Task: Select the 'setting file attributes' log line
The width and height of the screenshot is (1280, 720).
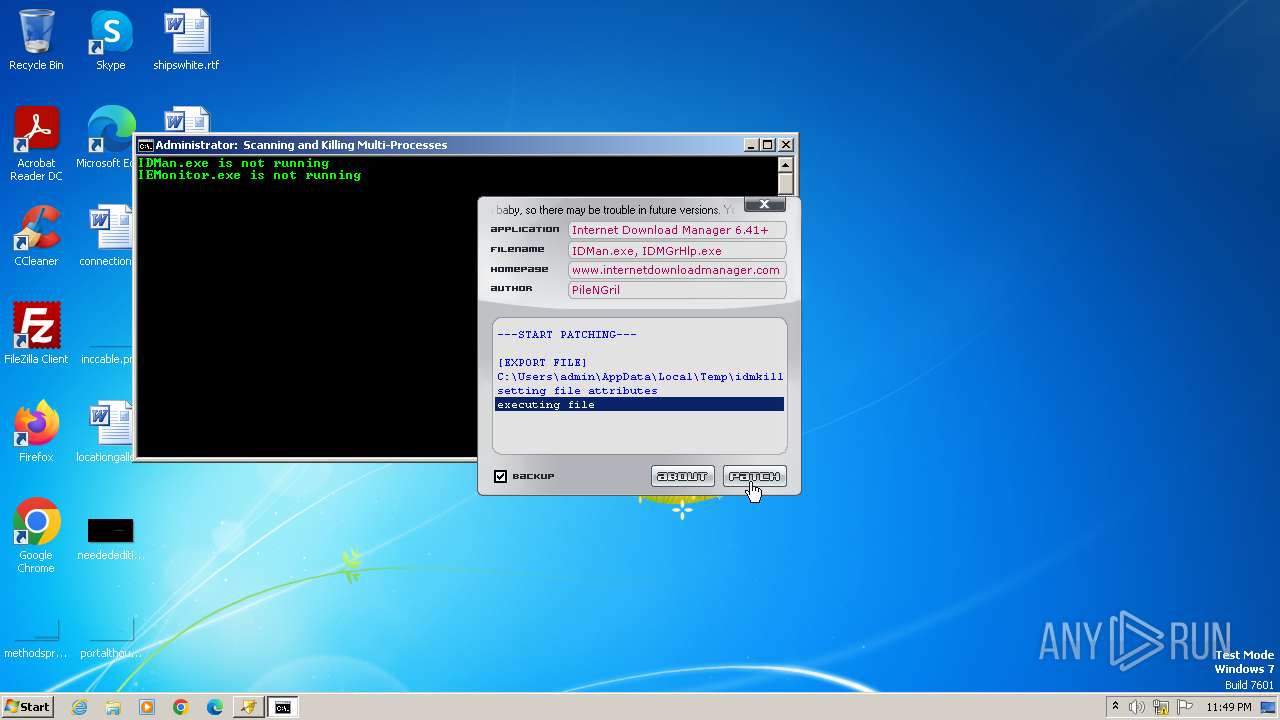Action: [639, 391]
